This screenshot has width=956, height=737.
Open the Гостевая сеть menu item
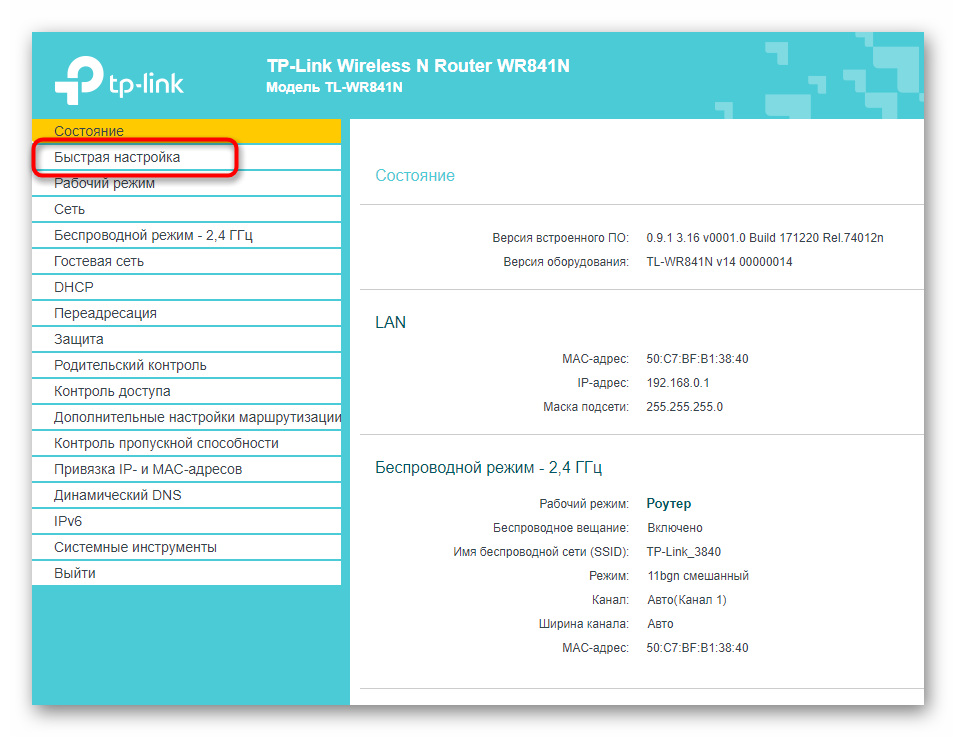99,261
